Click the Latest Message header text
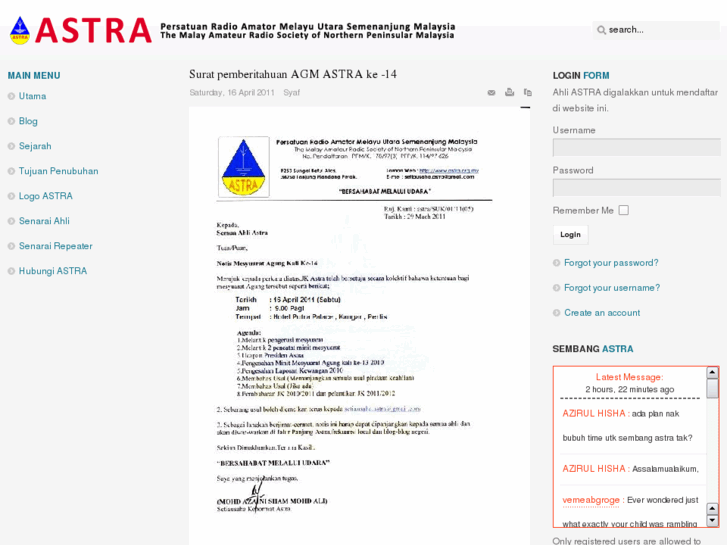 tap(629, 377)
